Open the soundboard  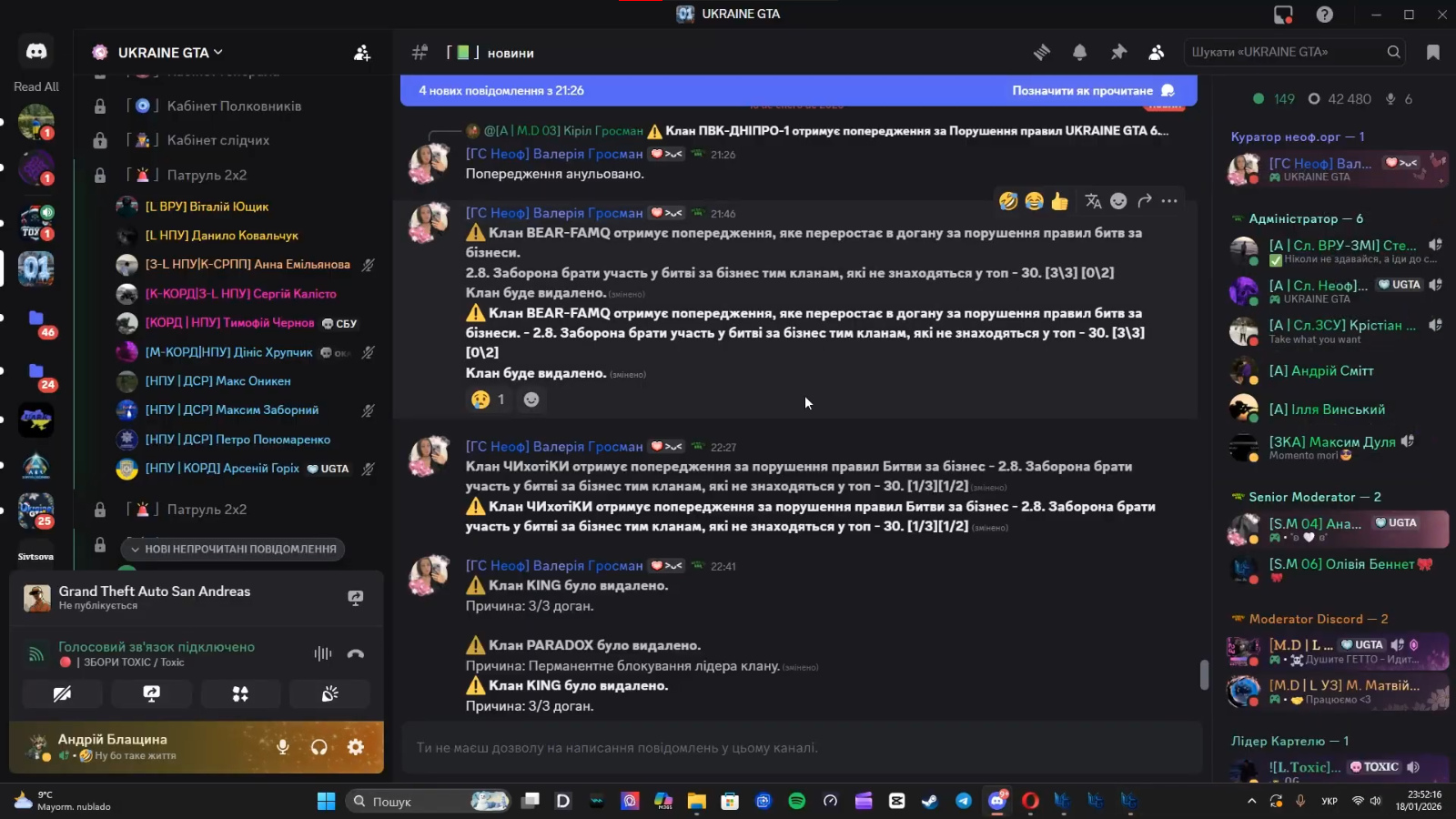pos(329,694)
